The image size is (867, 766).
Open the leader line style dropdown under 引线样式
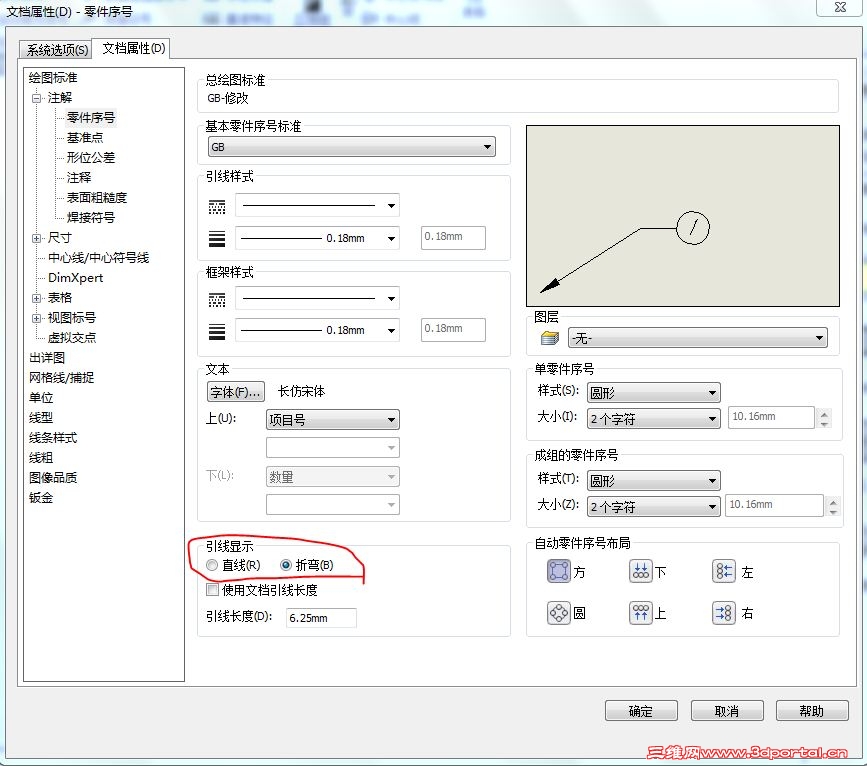click(317, 205)
